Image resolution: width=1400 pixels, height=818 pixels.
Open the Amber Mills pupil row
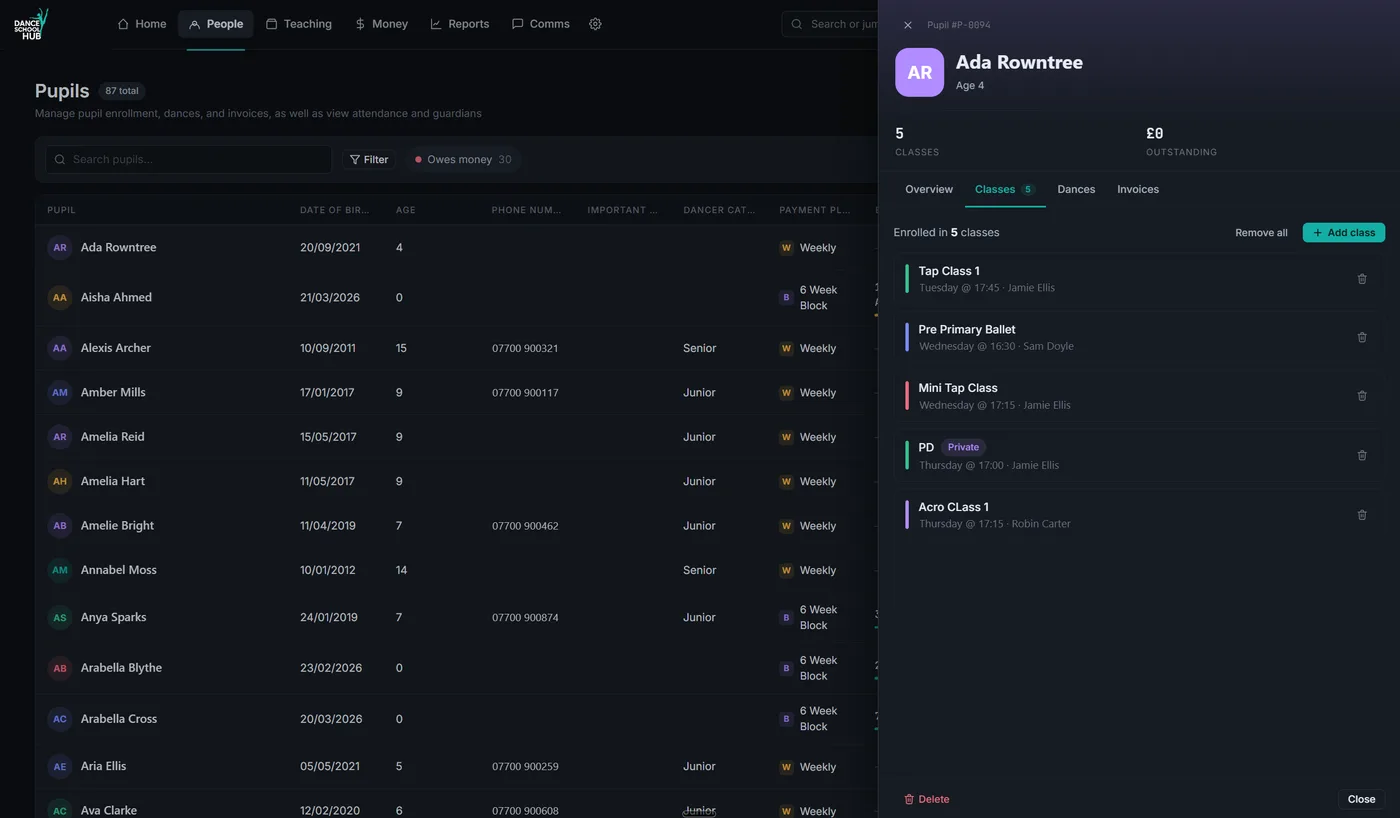point(456,392)
